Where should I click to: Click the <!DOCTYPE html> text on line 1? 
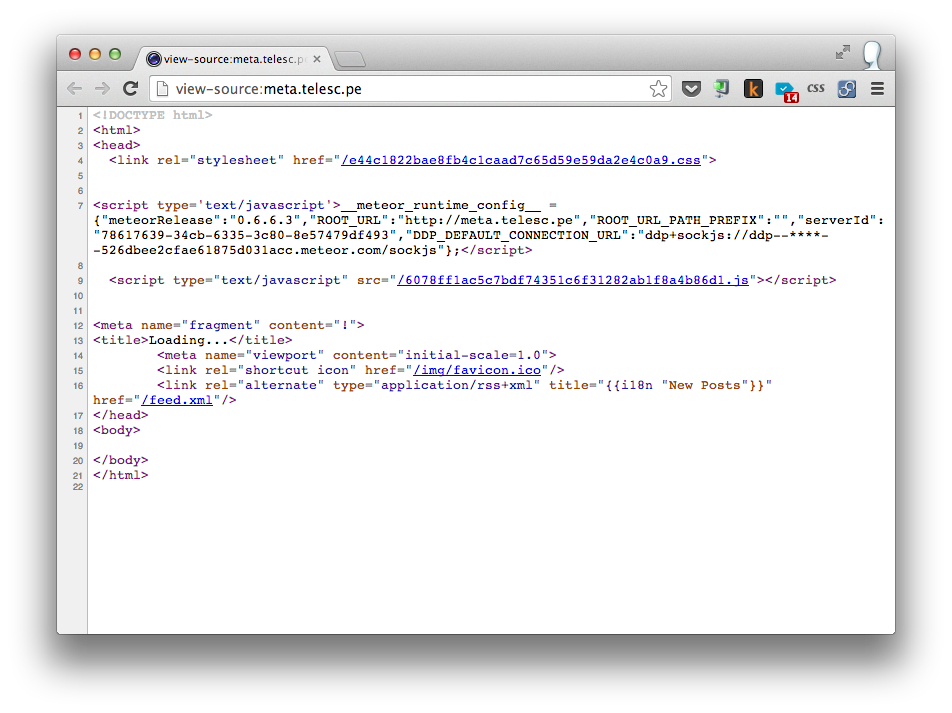pyautogui.click(x=152, y=115)
